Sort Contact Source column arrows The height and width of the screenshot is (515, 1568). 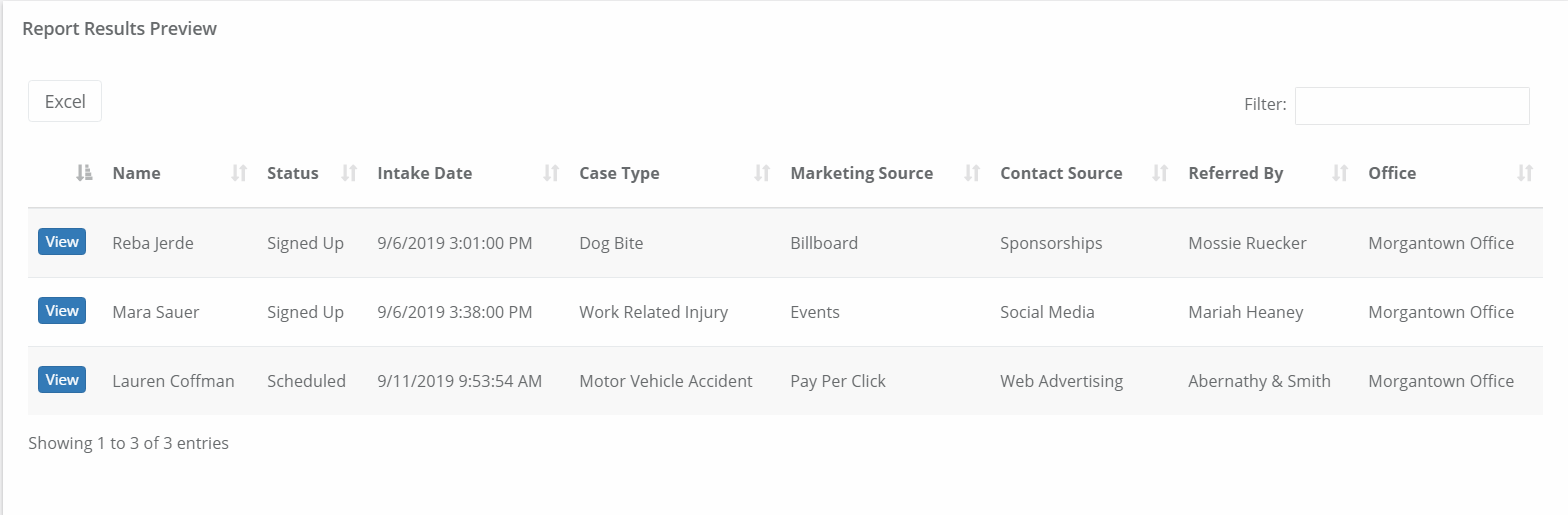pyautogui.click(x=1160, y=173)
